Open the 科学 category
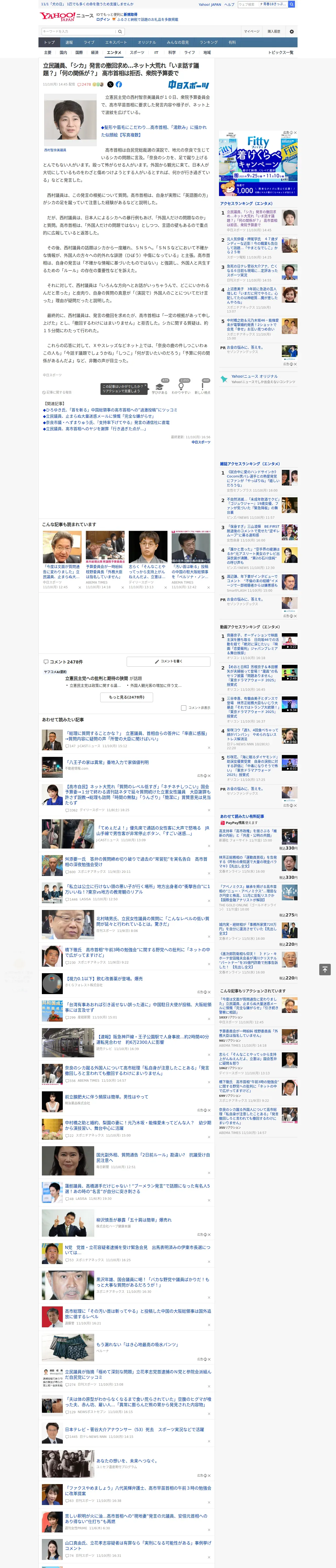This screenshot has height=1568, width=336. 172,52
